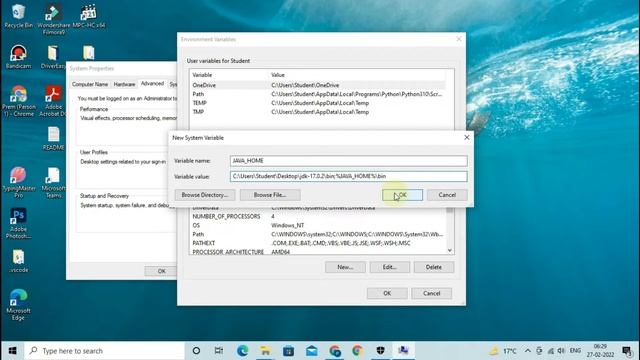
Task: Launch Bandicam from the desktop
Action: 18,57
